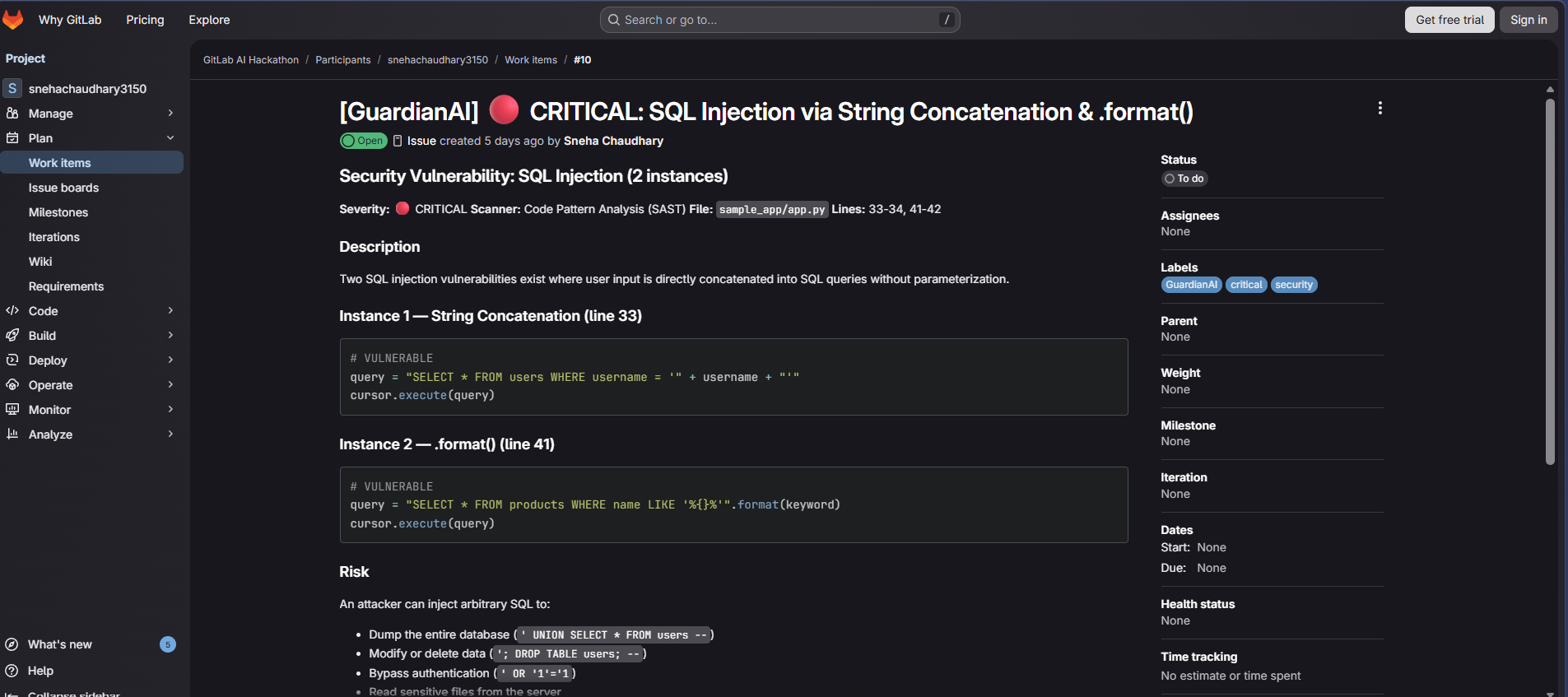Screen dimensions: 1568x697
Task: Click the '/' keyboard shortcut badge
Action: [x=947, y=20]
